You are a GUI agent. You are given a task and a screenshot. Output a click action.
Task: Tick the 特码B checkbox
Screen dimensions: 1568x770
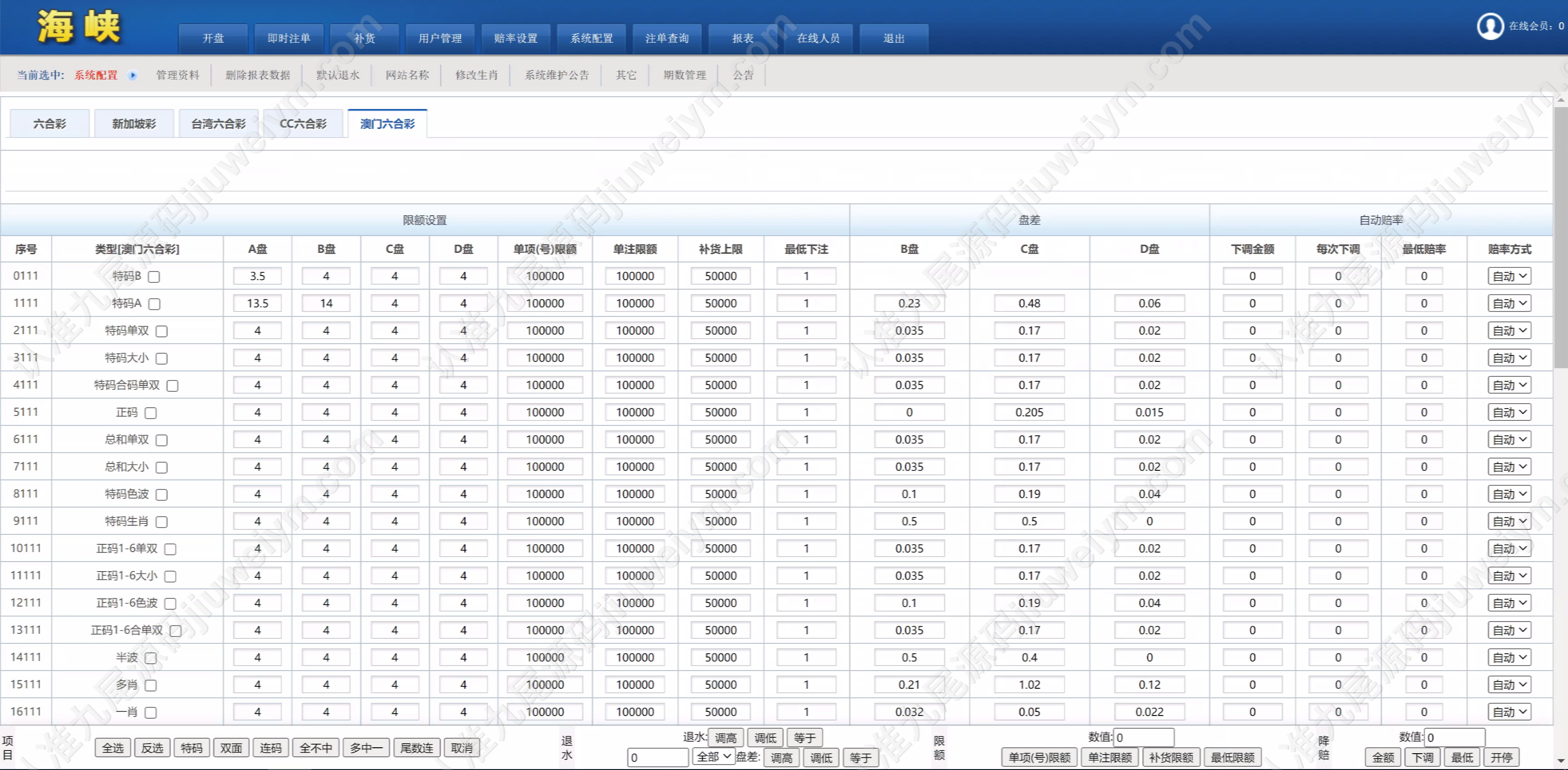[154, 277]
